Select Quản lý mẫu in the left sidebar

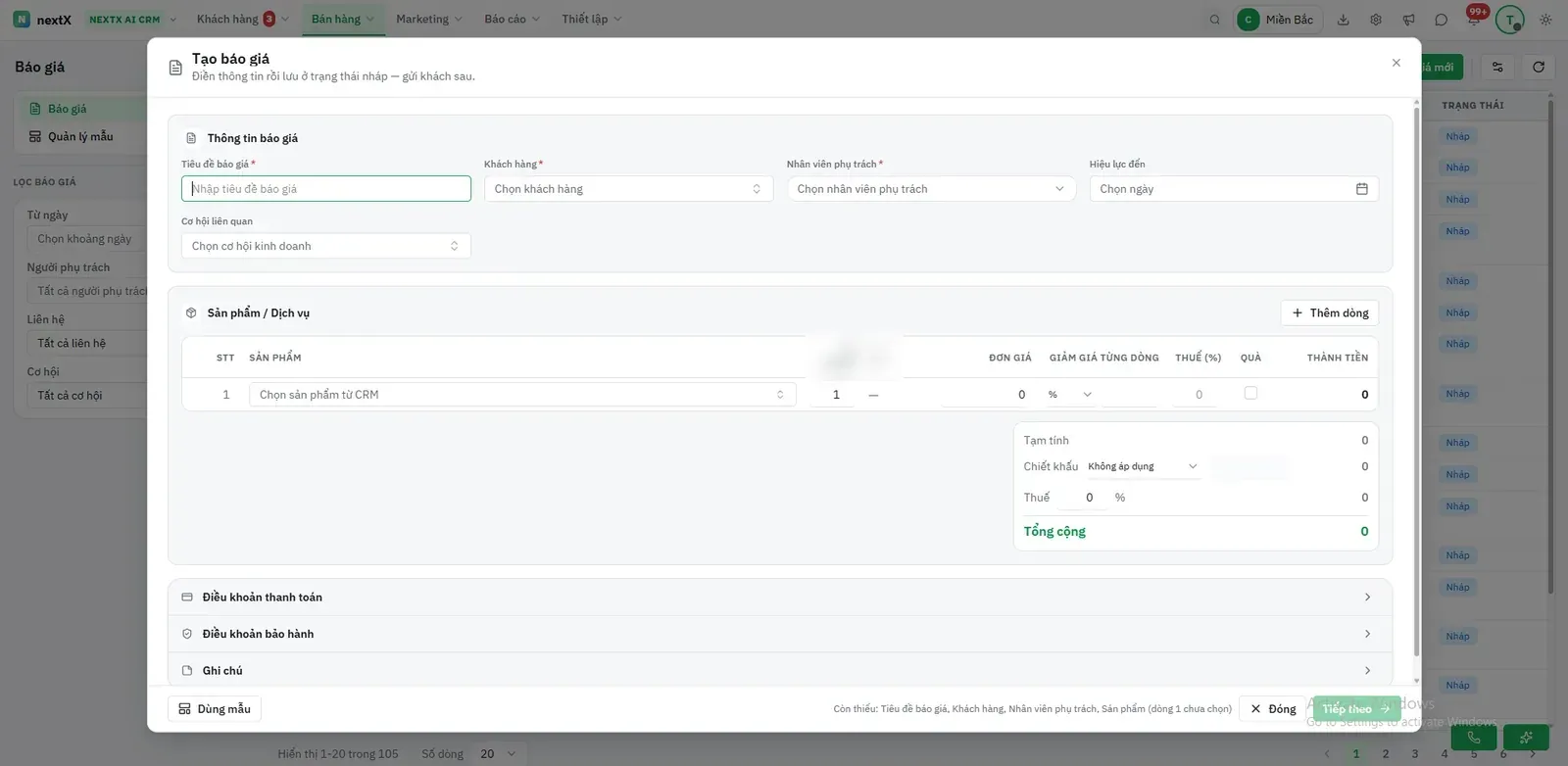tap(80, 137)
